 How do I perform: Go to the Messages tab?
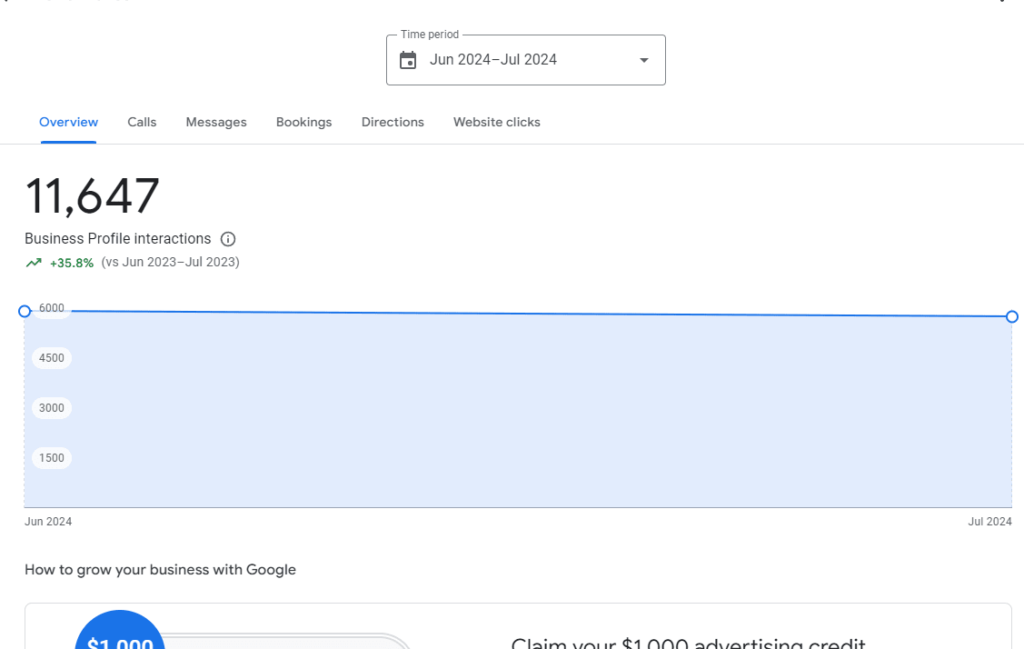216,122
